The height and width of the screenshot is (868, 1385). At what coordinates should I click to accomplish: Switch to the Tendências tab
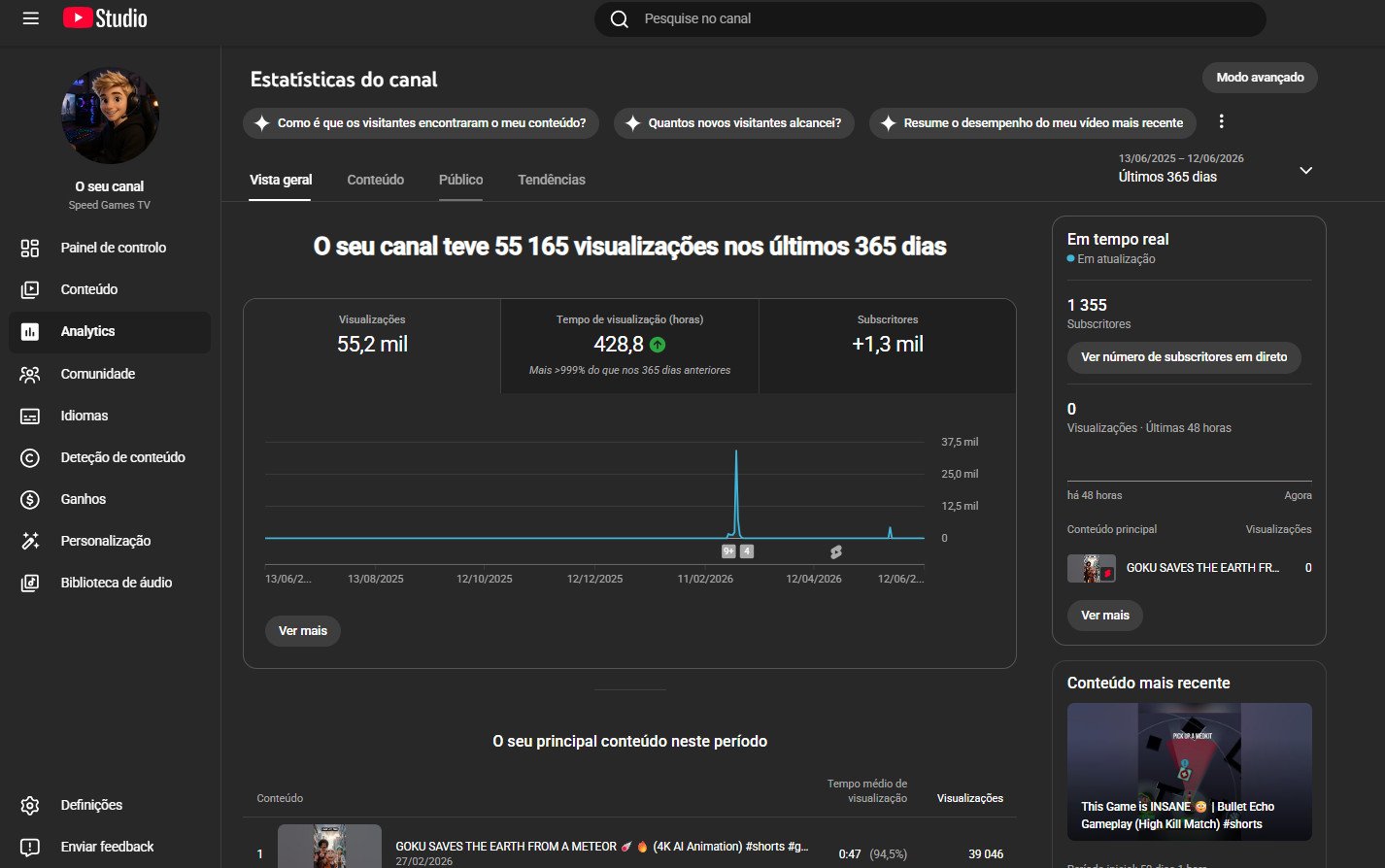[x=552, y=180]
